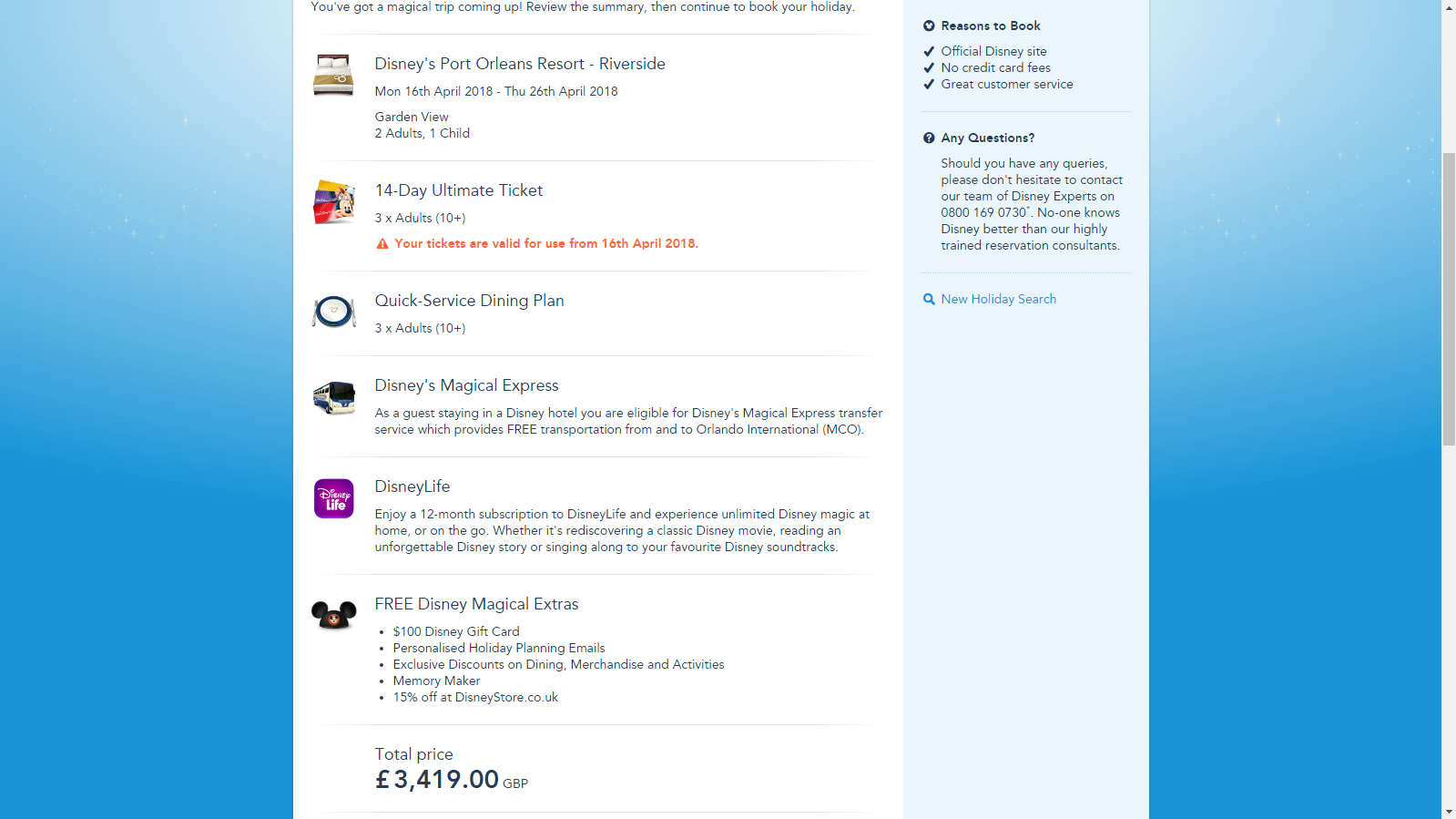Click the Great customer service checkmark
The width and height of the screenshot is (1456, 819).
(929, 84)
